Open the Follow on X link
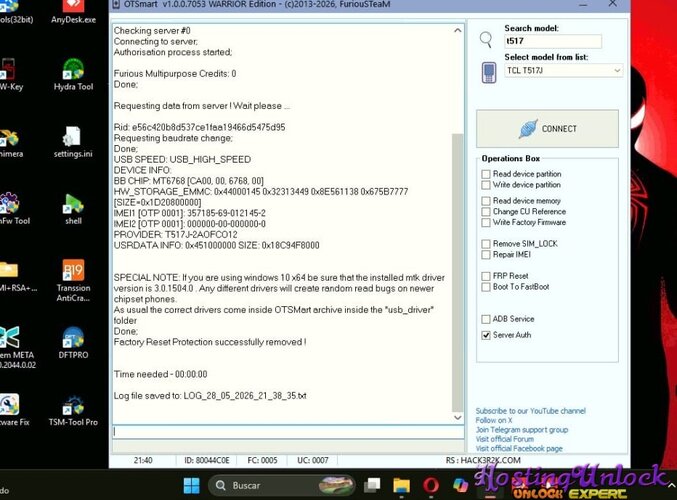Viewport: 677px width, 500px height. 494,420
